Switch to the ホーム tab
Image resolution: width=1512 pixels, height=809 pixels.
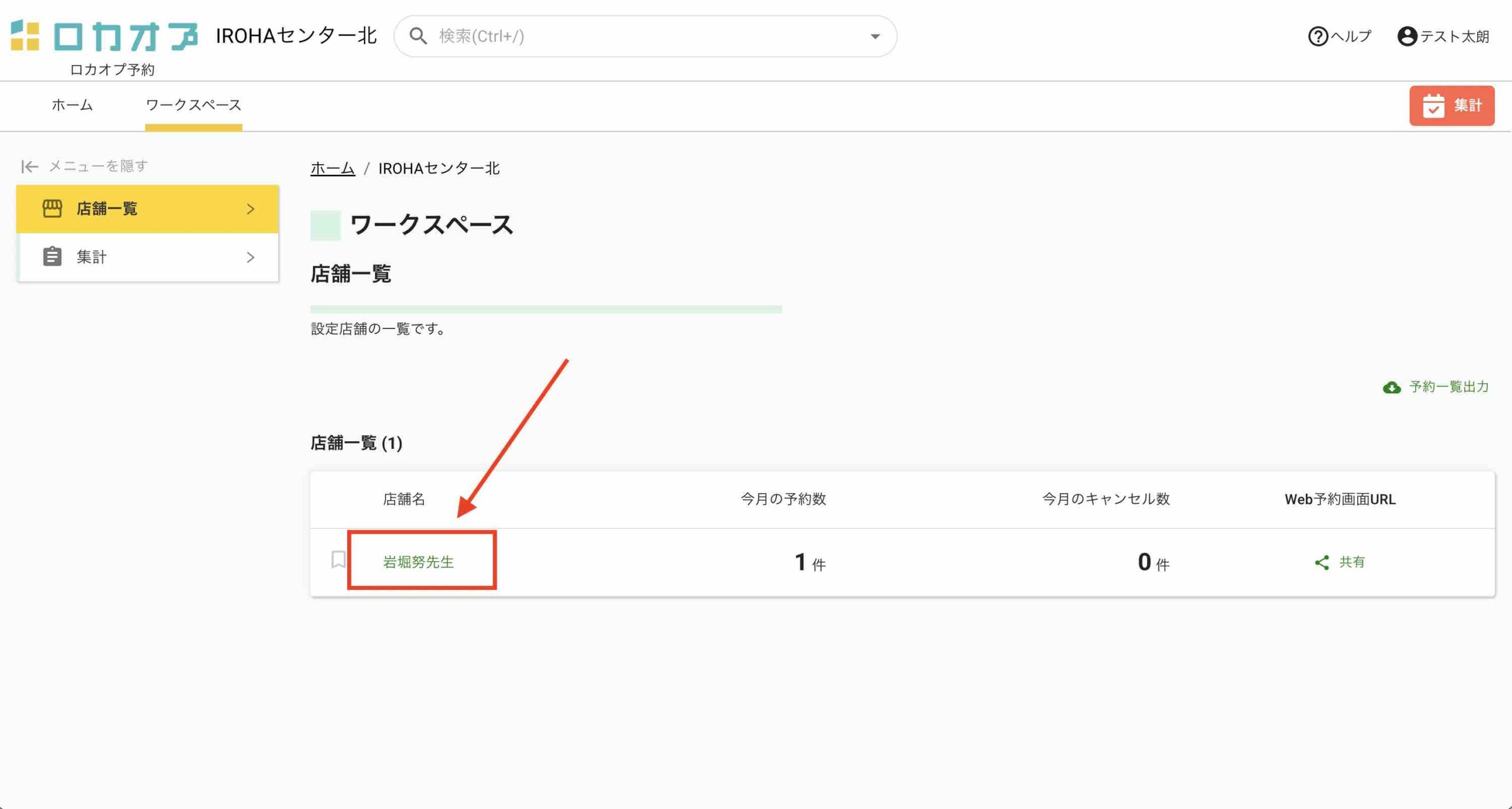pos(72,105)
